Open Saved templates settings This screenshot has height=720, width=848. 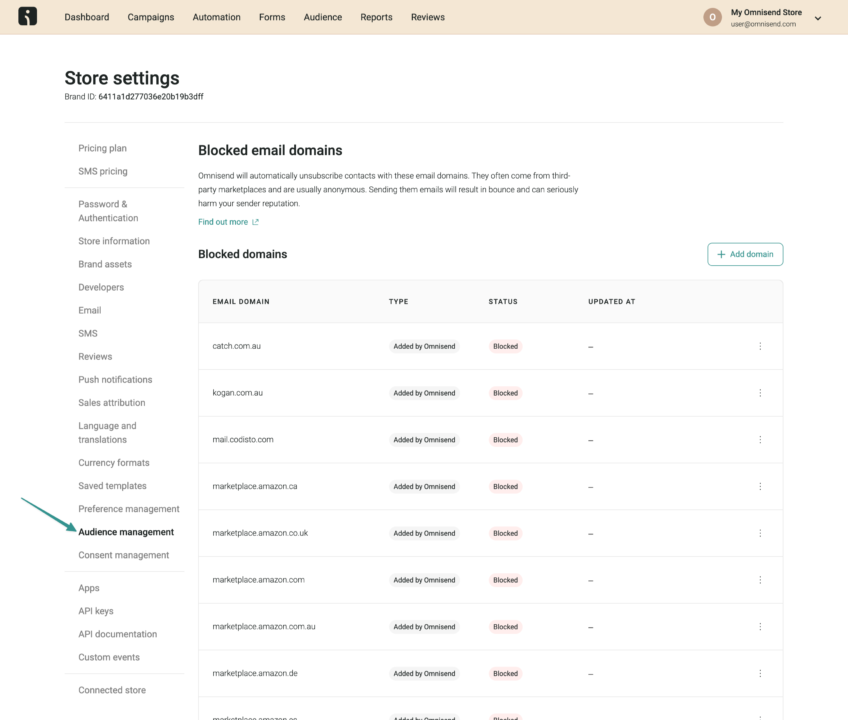pyautogui.click(x=112, y=486)
